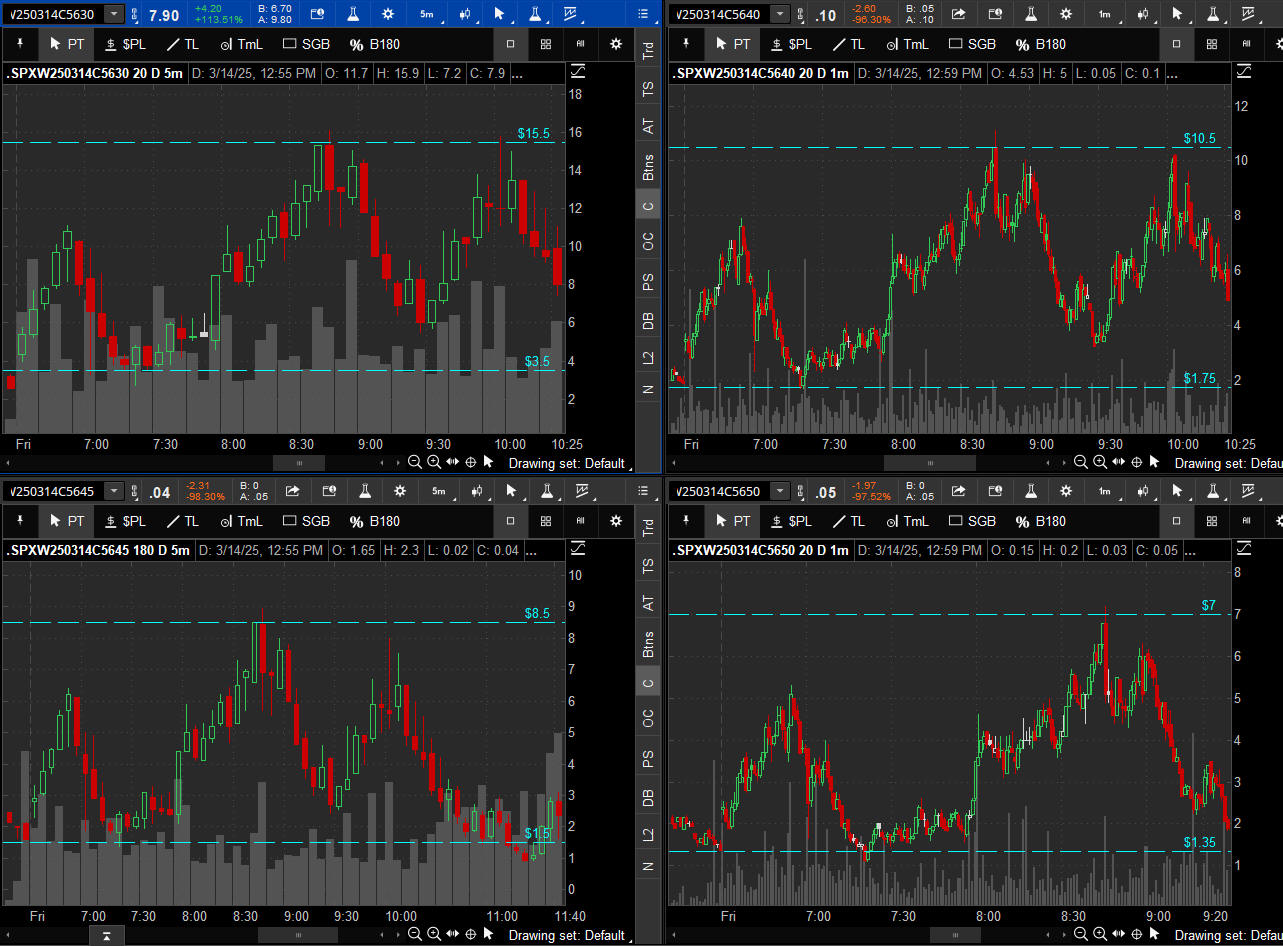Viewport: 1283px width, 946px height.
Task: Click crosshair pan icon below C5645 chart
Action: (x=470, y=934)
